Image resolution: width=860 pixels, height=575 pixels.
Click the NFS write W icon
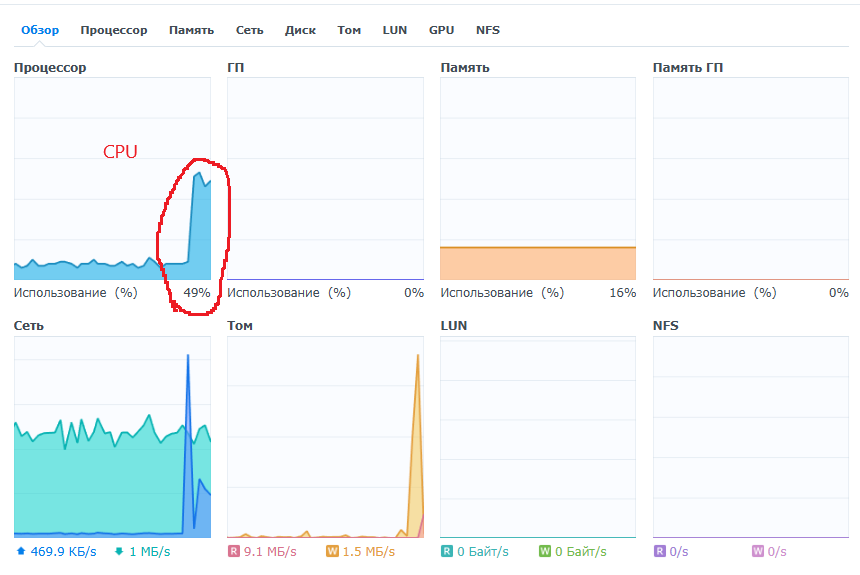click(758, 551)
